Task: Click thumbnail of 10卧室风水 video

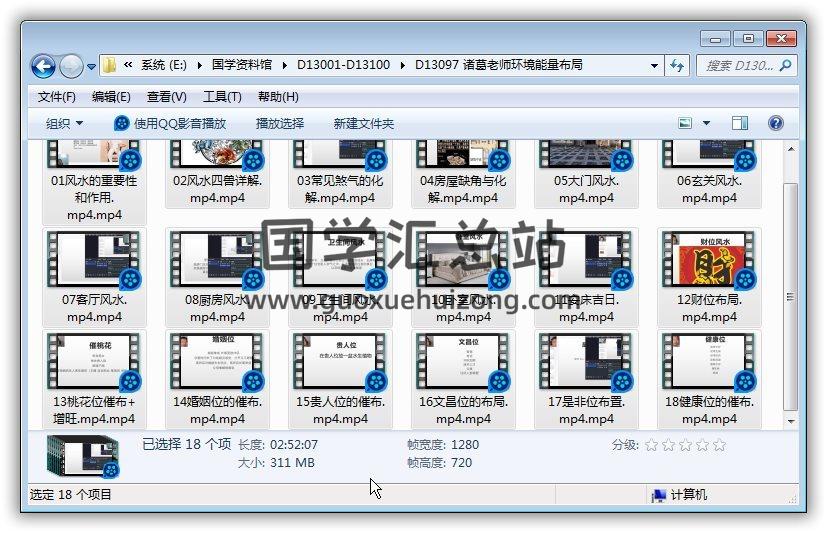Action: click(463, 259)
